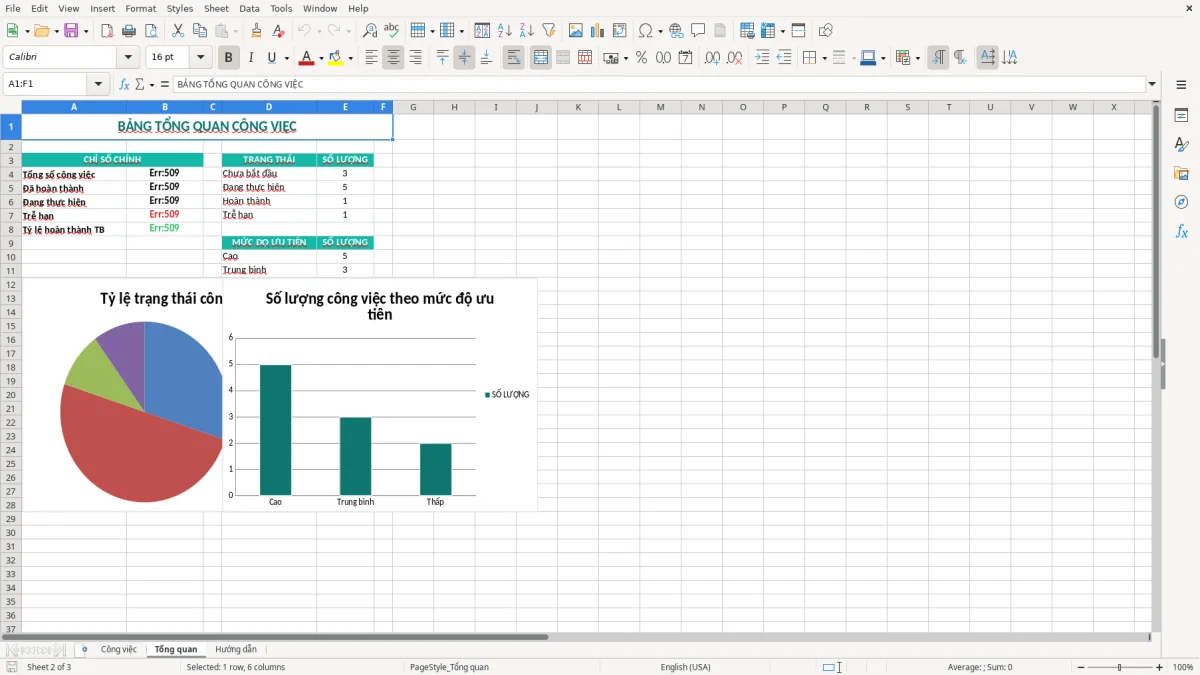Toggle AutoFilter
1200x675 pixels.
(x=549, y=31)
